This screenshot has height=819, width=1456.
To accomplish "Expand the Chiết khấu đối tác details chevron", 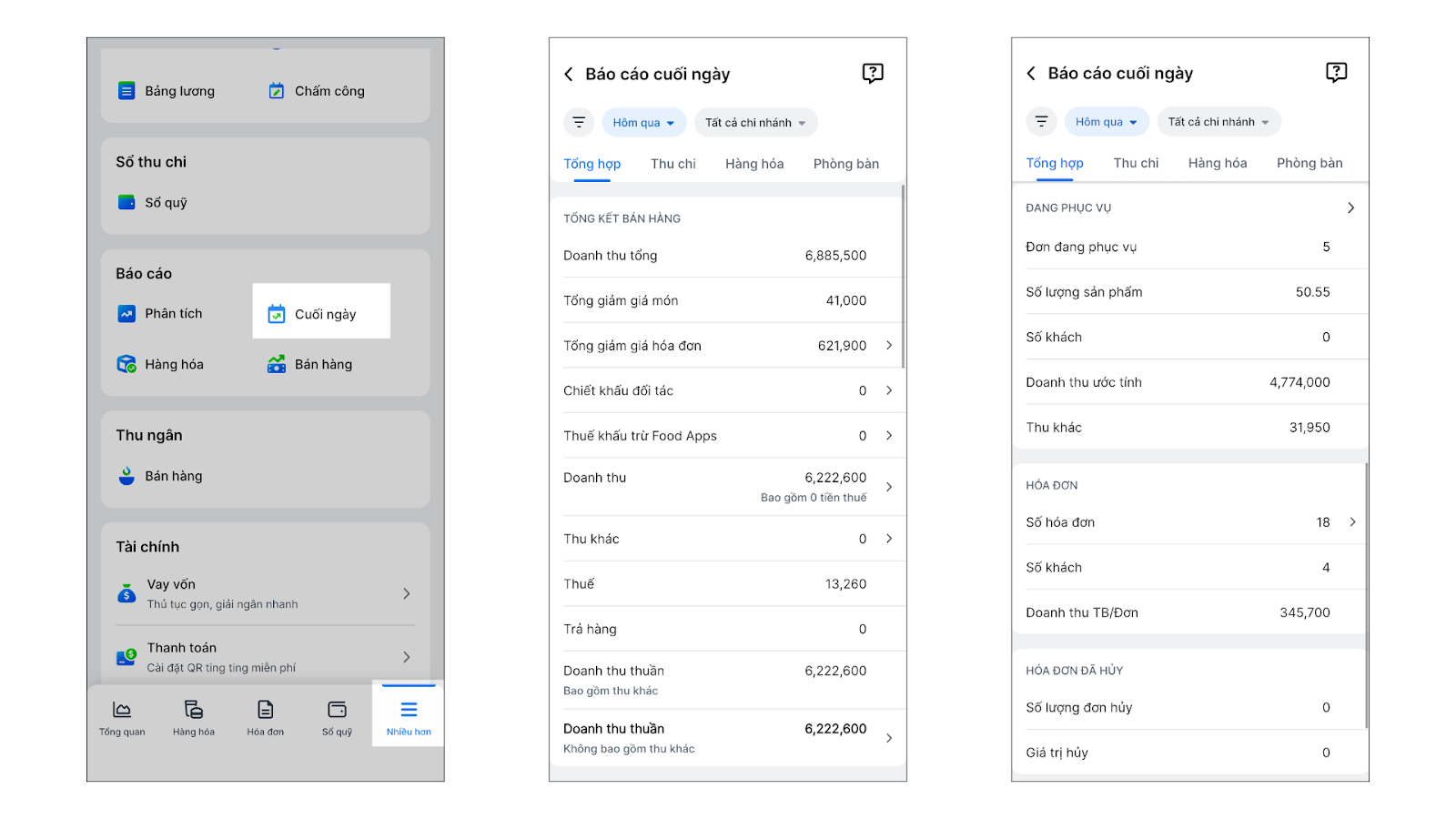I will coord(889,390).
